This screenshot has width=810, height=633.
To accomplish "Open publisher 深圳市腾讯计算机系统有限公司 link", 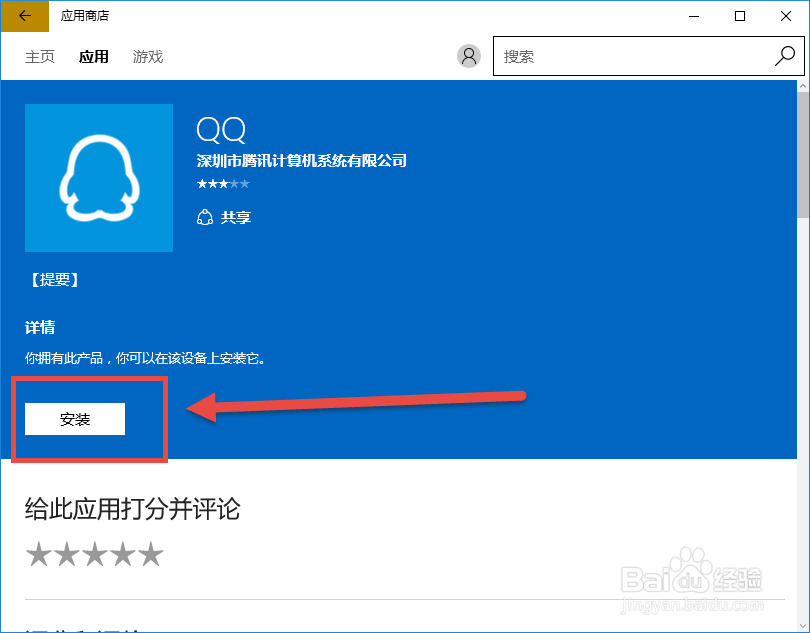I will coord(302,161).
